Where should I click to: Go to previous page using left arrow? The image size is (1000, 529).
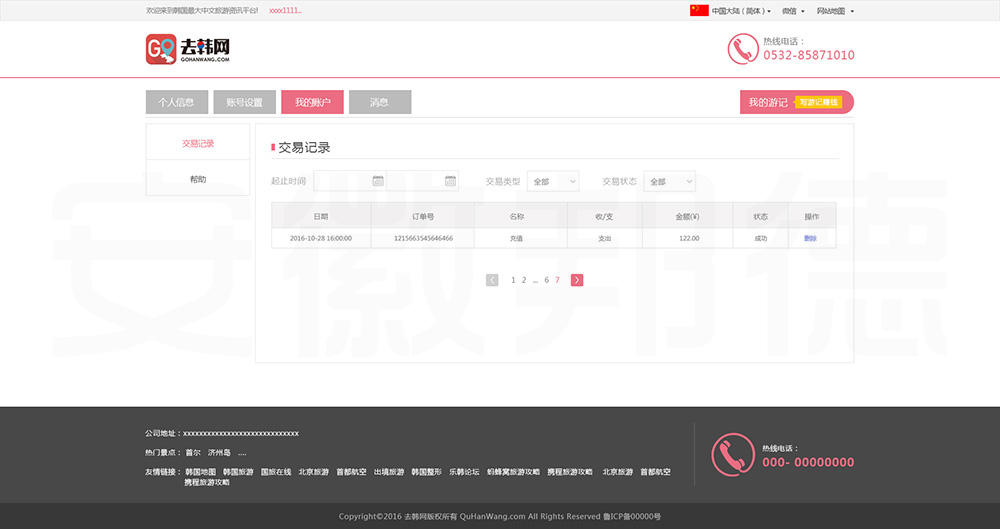pyautogui.click(x=492, y=280)
